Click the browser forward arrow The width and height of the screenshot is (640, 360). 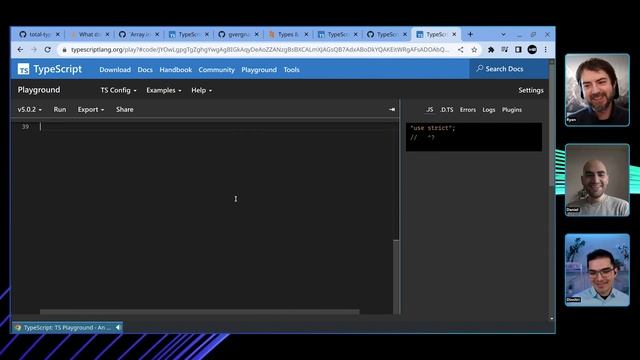tap(34, 50)
